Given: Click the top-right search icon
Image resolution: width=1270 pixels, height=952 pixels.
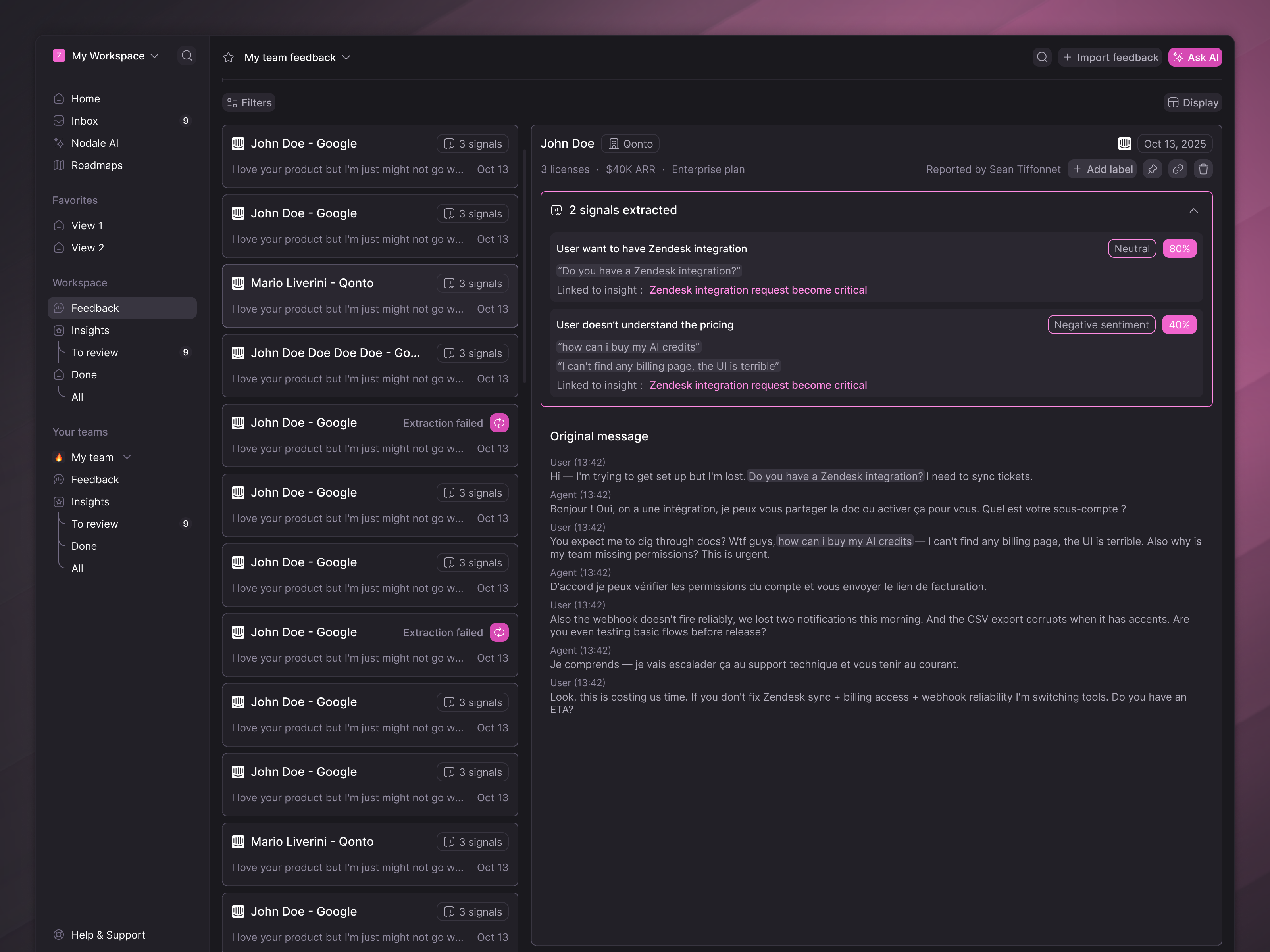Looking at the screenshot, I should (1042, 58).
